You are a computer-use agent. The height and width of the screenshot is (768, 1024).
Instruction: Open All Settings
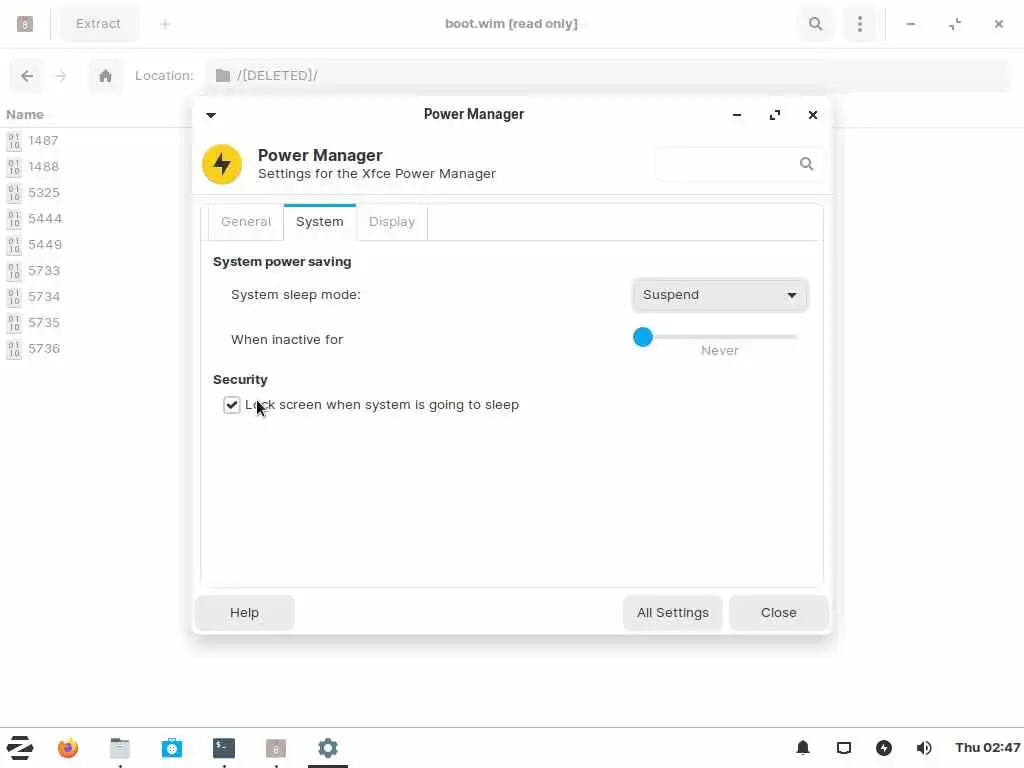(x=673, y=613)
